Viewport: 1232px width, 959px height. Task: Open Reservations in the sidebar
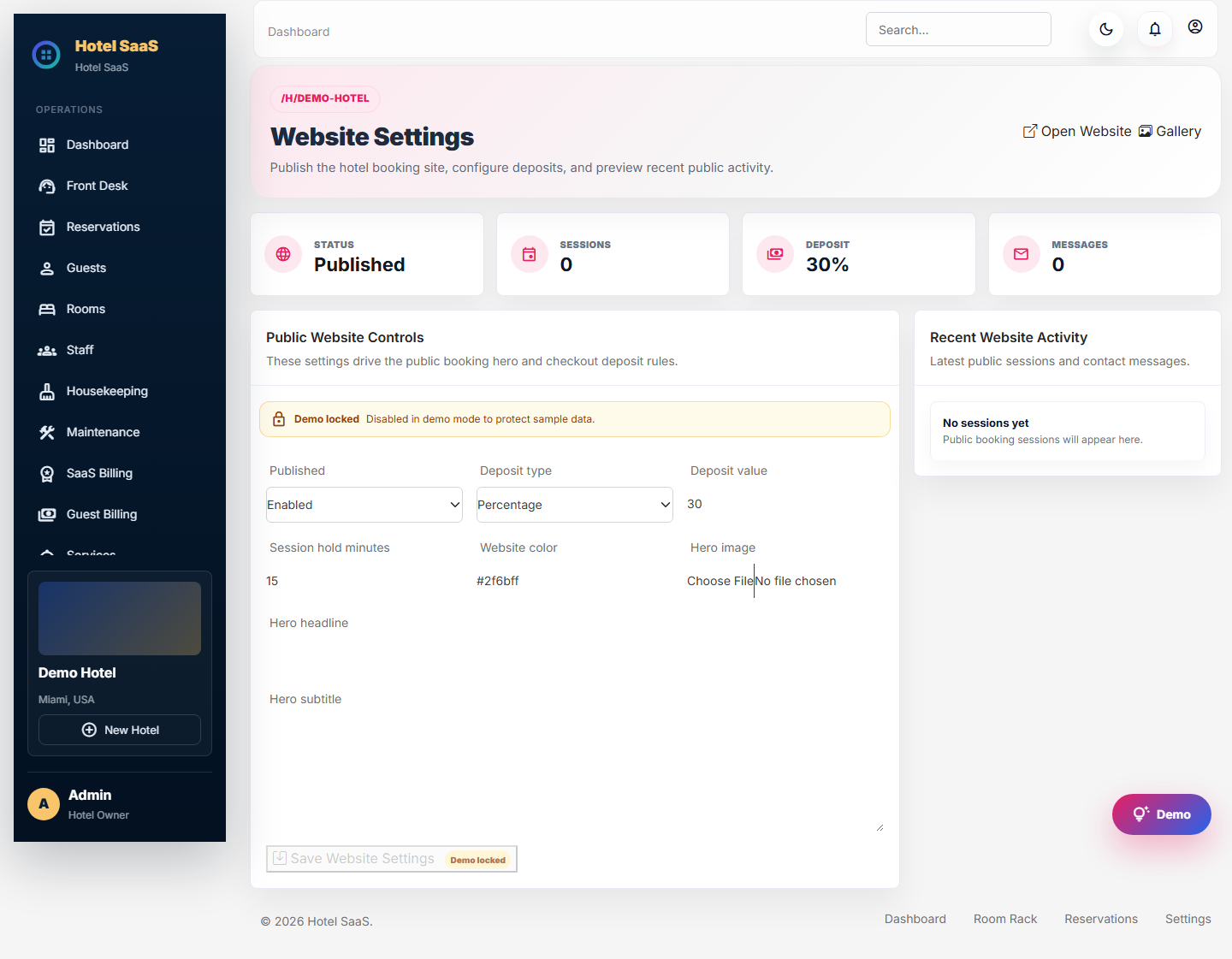coord(120,228)
